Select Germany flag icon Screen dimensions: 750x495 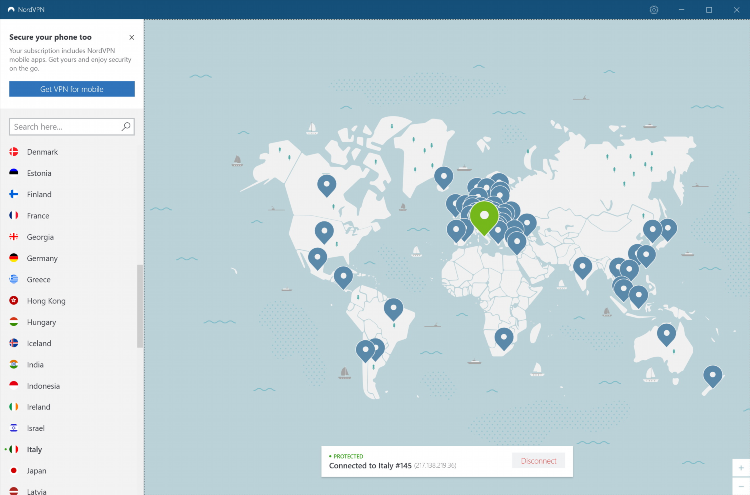[14, 258]
